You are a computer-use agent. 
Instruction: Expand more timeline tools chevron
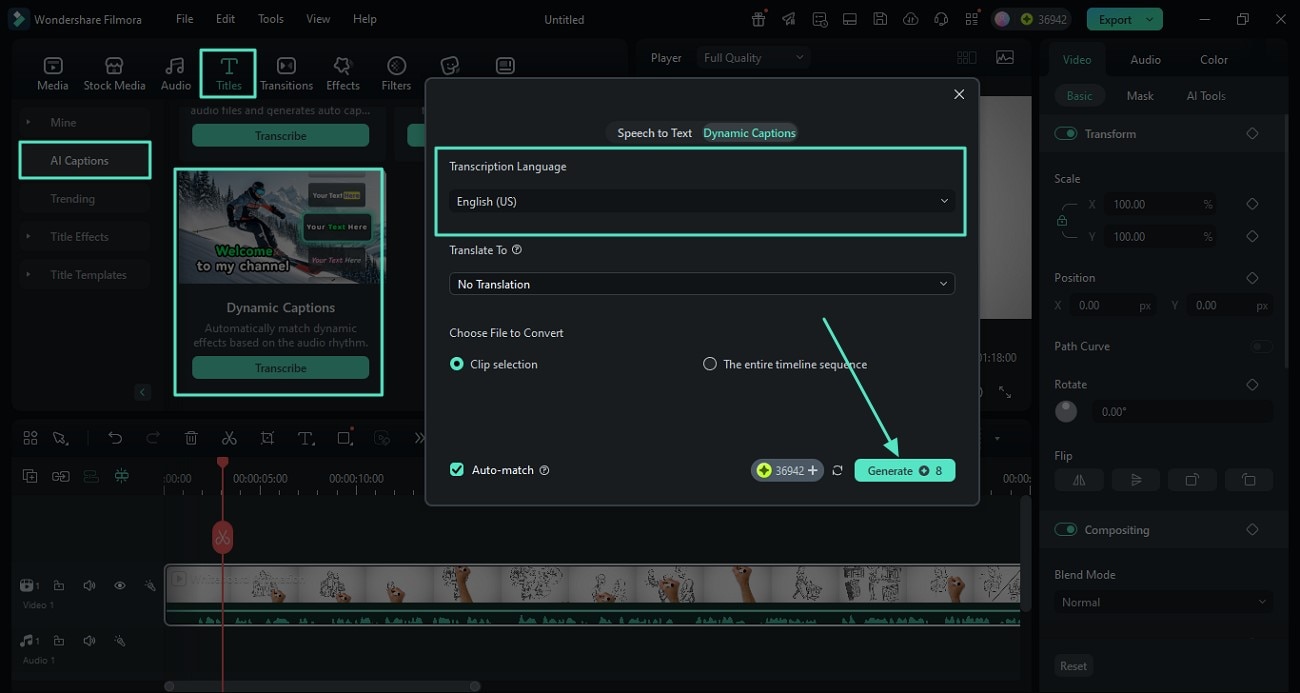tap(419, 438)
